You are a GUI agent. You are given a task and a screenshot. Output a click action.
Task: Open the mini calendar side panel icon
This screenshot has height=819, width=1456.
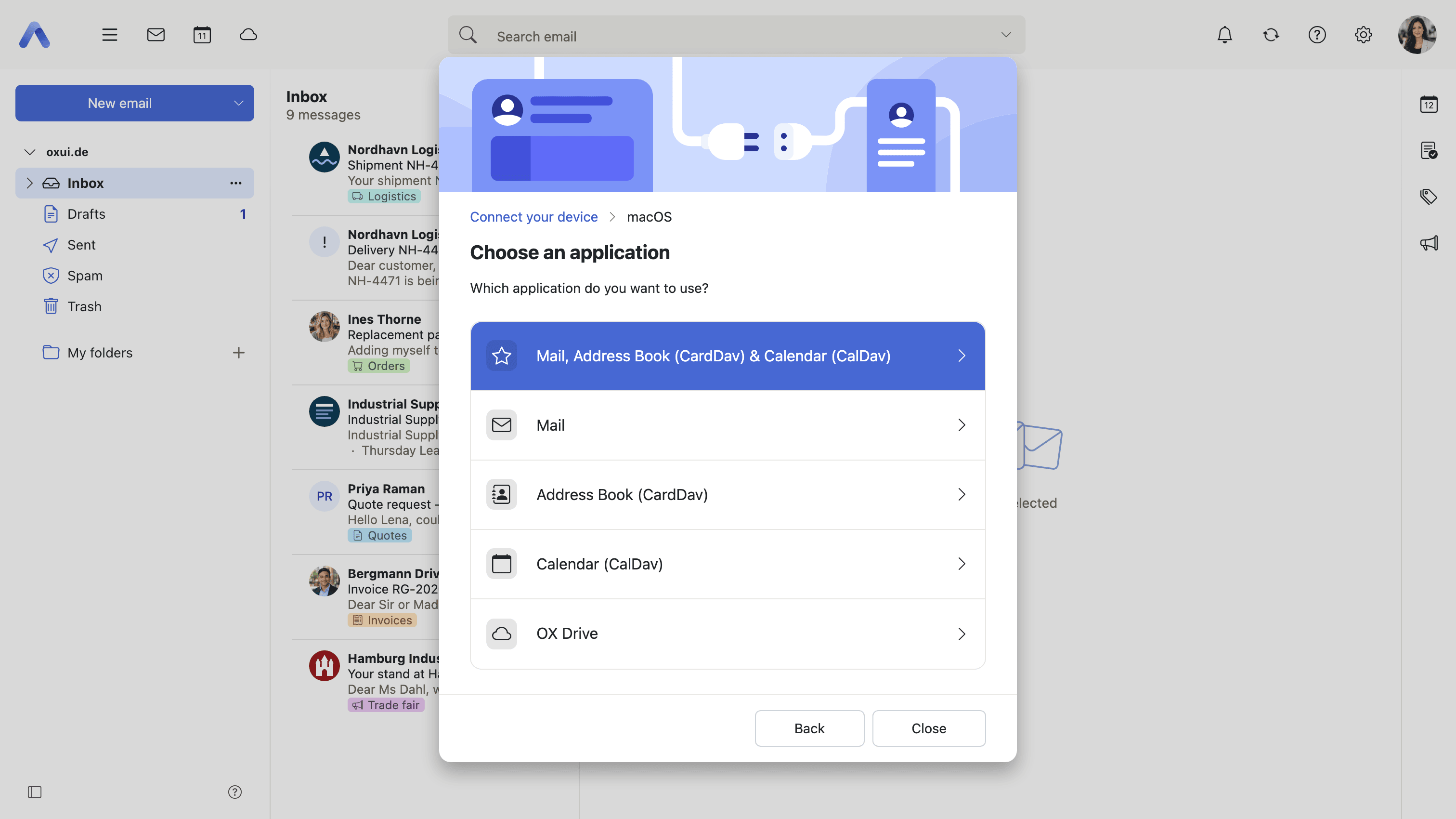(1428, 104)
